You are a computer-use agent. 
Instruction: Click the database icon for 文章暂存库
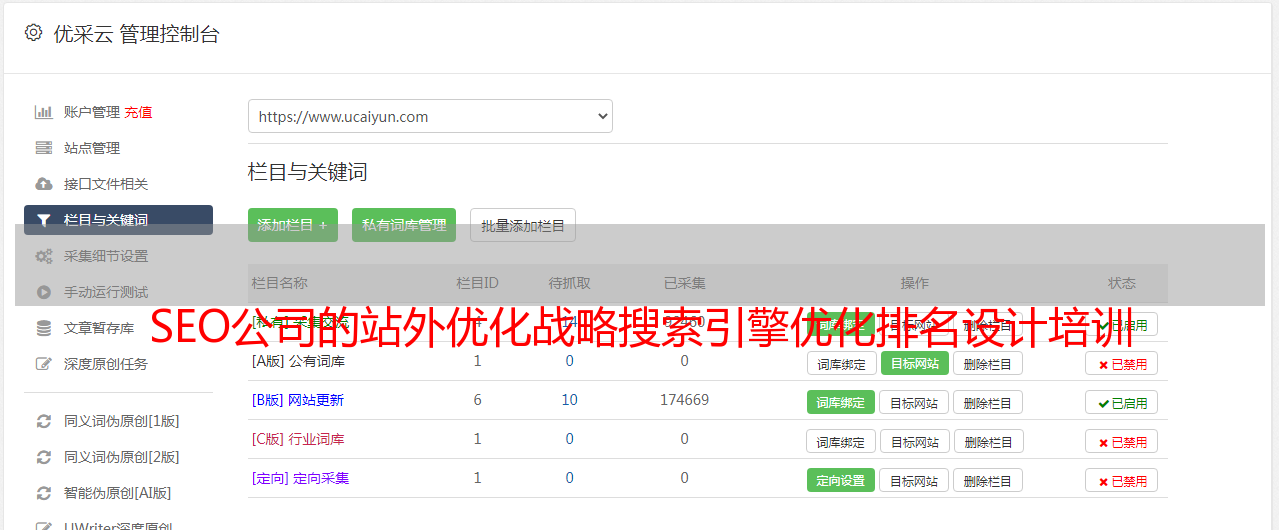[44, 328]
